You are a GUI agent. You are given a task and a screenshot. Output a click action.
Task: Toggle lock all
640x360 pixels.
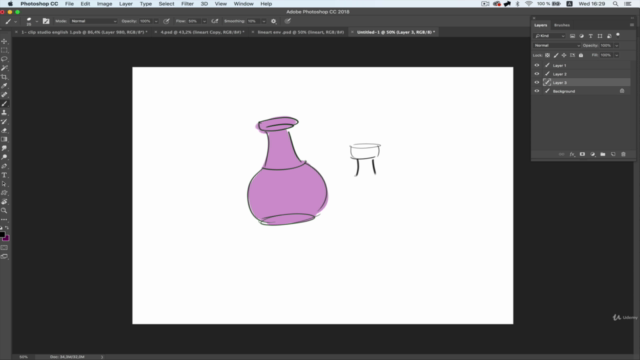[581, 55]
